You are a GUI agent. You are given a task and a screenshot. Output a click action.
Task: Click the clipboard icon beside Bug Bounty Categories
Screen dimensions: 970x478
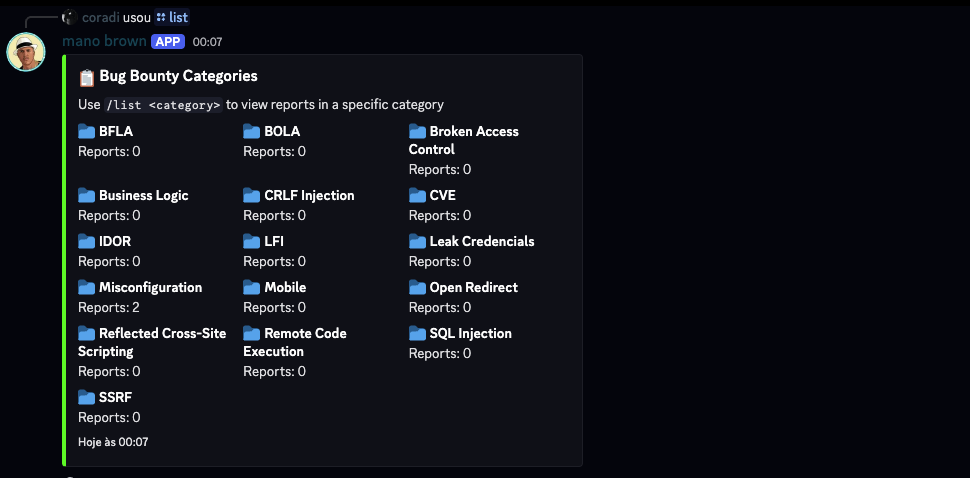87,77
